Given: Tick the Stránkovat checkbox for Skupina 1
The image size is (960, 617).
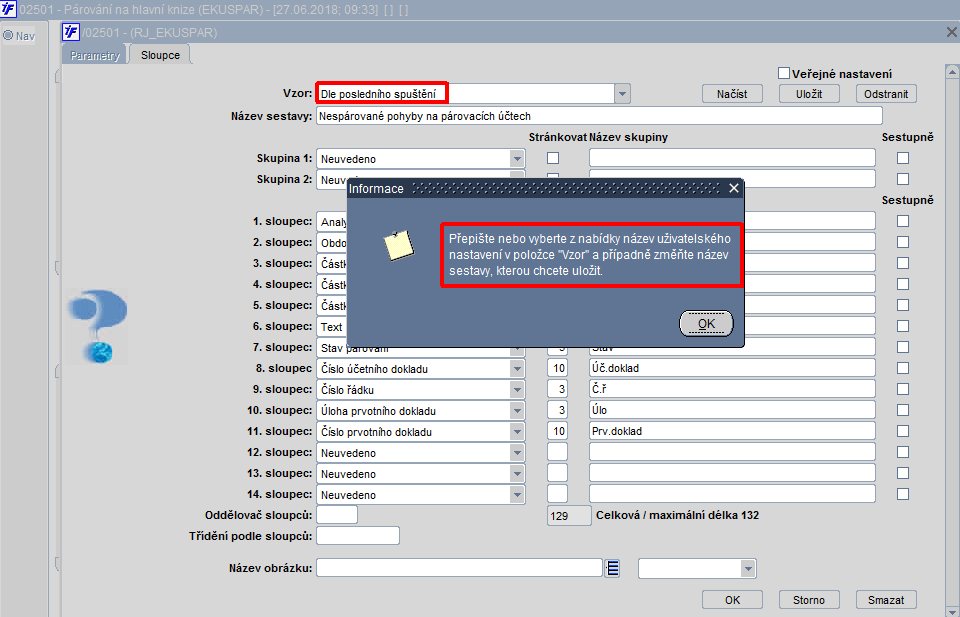Looking at the screenshot, I should pyautogui.click(x=553, y=158).
